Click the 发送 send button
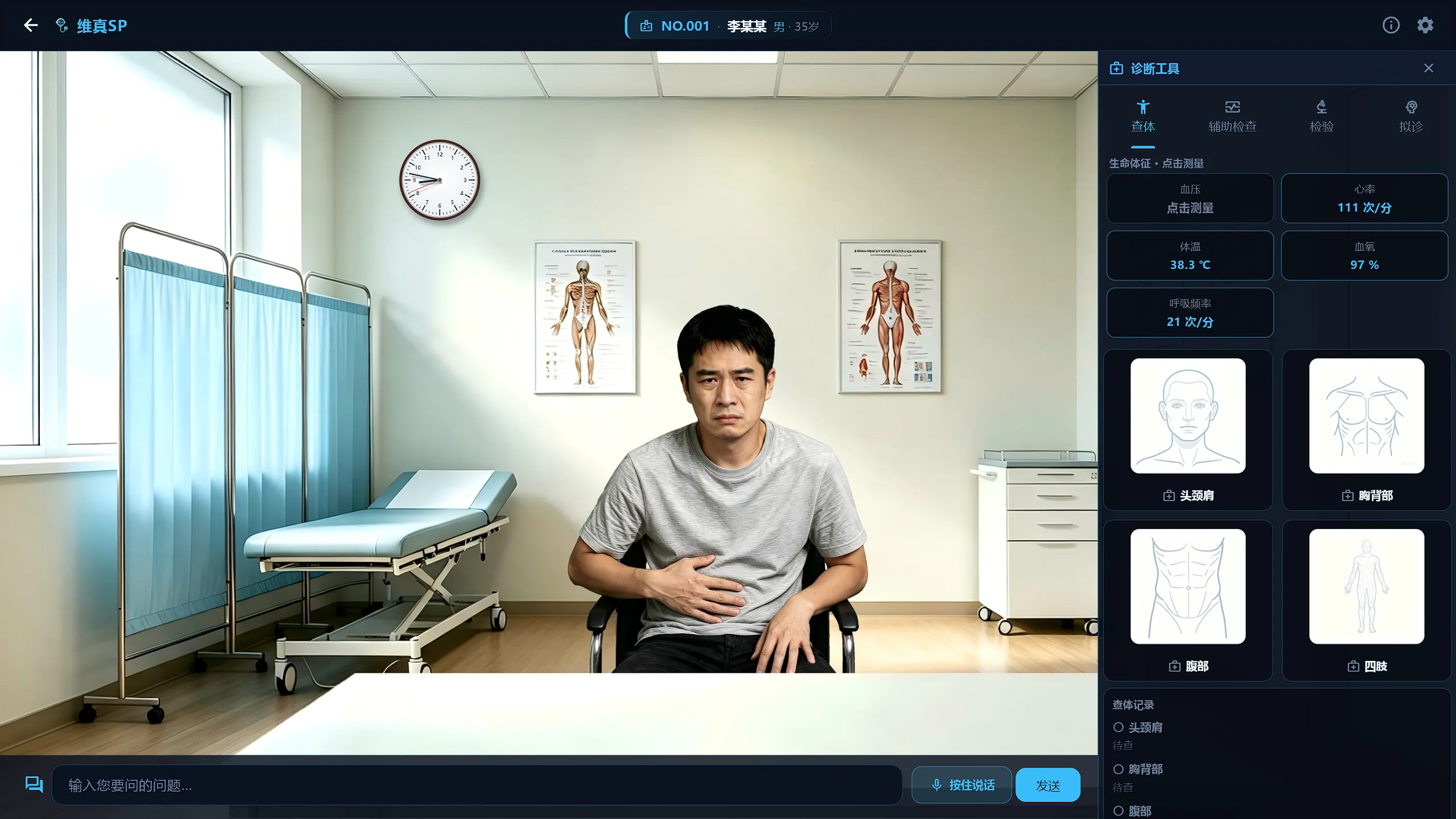1456x819 pixels. coord(1048,785)
